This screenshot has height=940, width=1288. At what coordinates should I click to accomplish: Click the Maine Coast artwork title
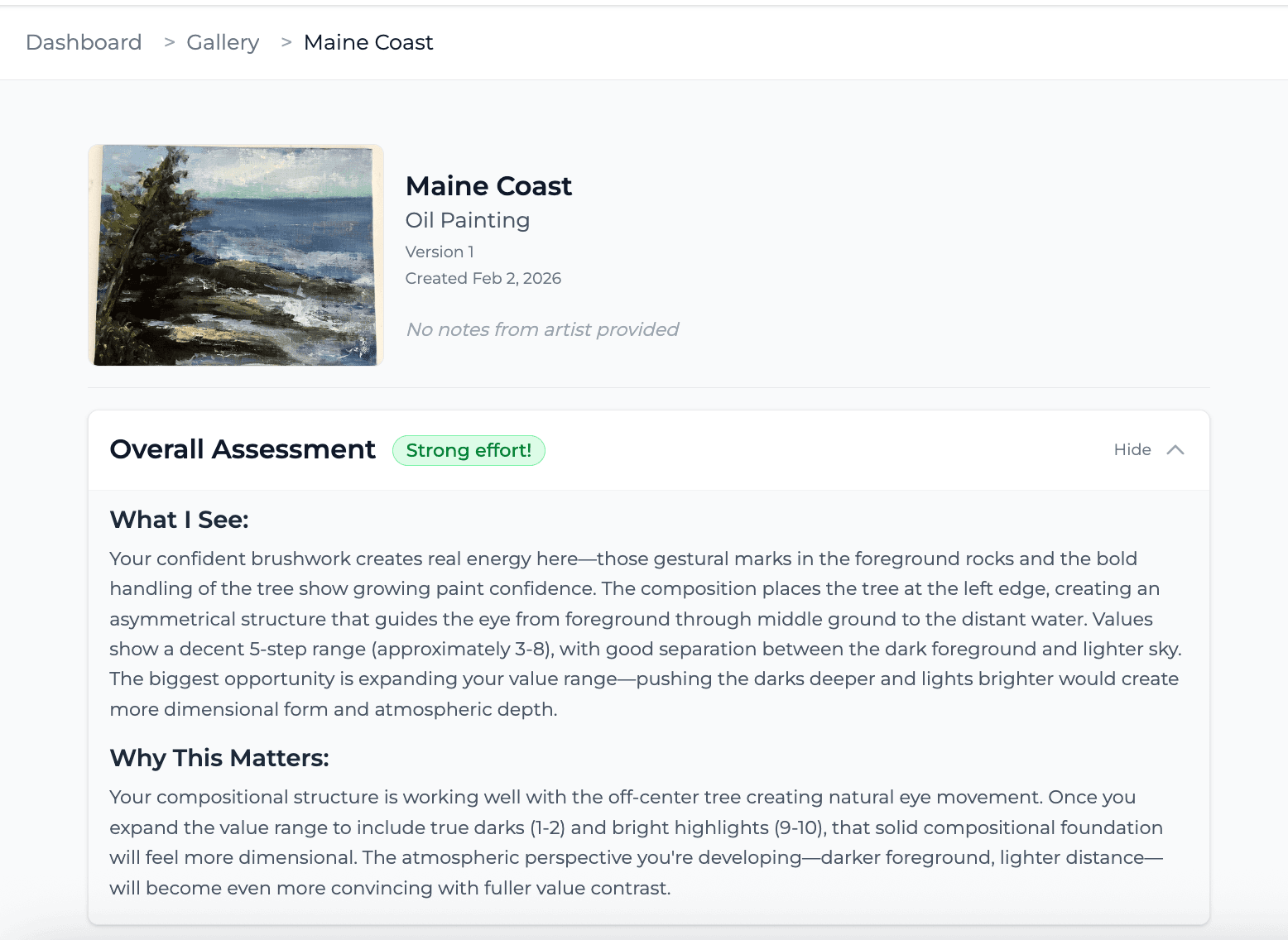click(x=488, y=185)
